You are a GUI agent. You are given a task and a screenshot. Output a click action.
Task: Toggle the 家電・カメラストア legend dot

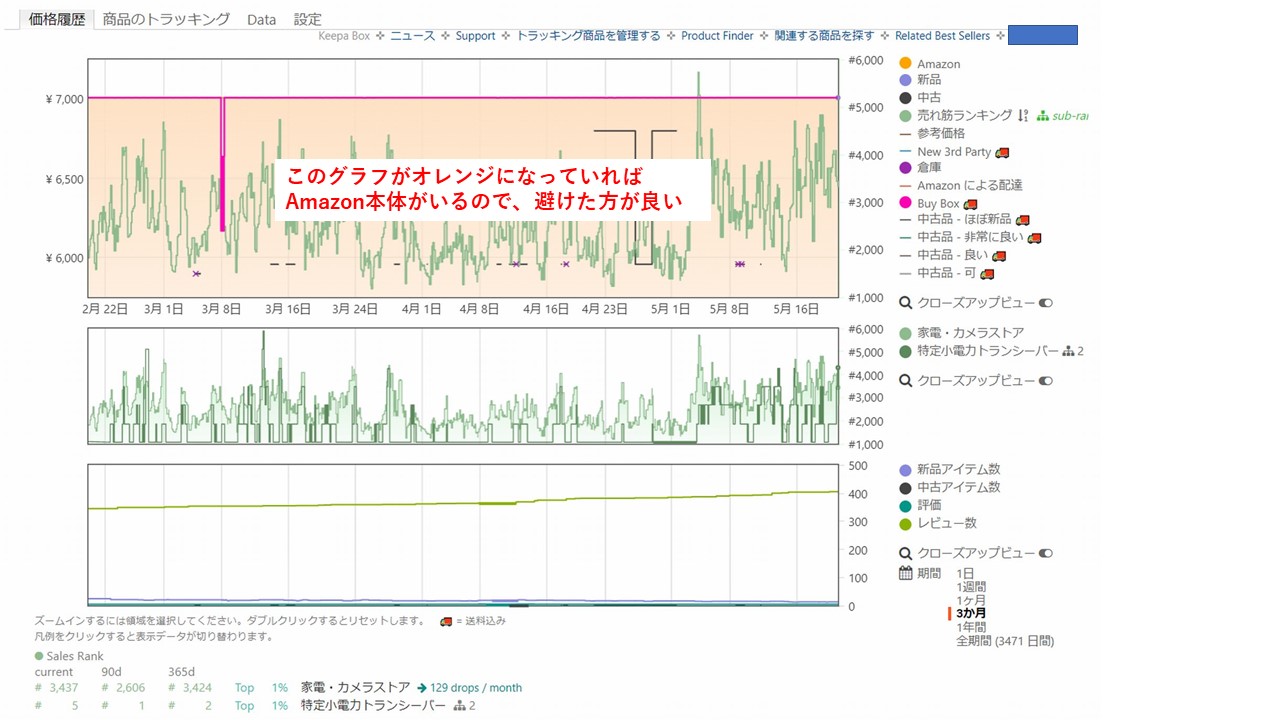(x=906, y=333)
